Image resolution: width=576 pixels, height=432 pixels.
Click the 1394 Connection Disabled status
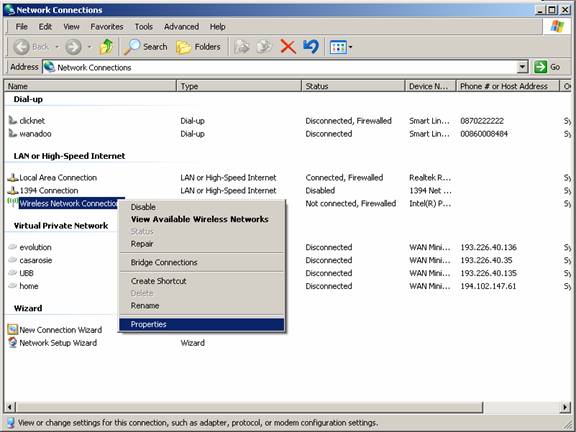[320, 191]
